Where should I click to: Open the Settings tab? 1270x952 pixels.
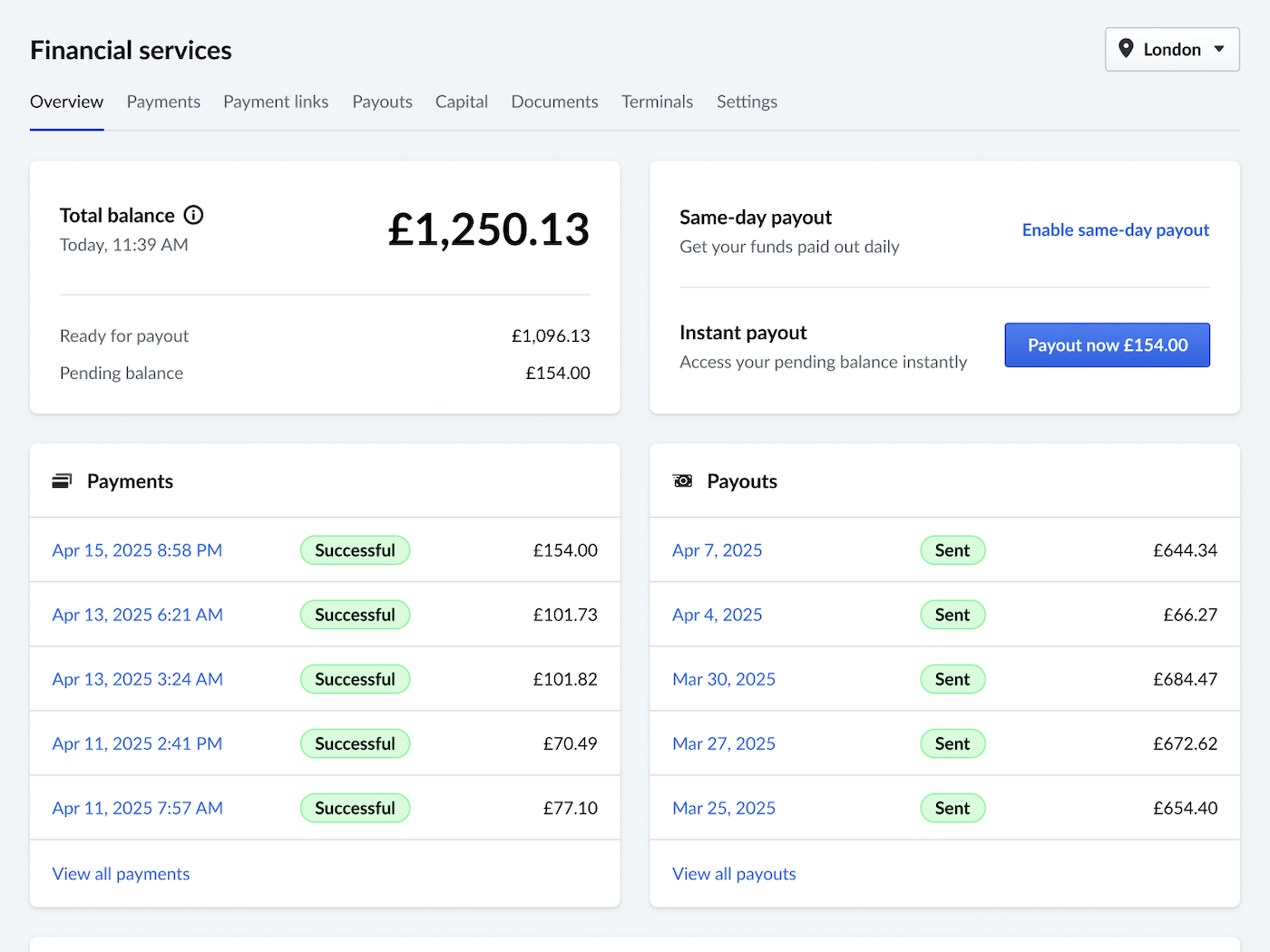(747, 102)
